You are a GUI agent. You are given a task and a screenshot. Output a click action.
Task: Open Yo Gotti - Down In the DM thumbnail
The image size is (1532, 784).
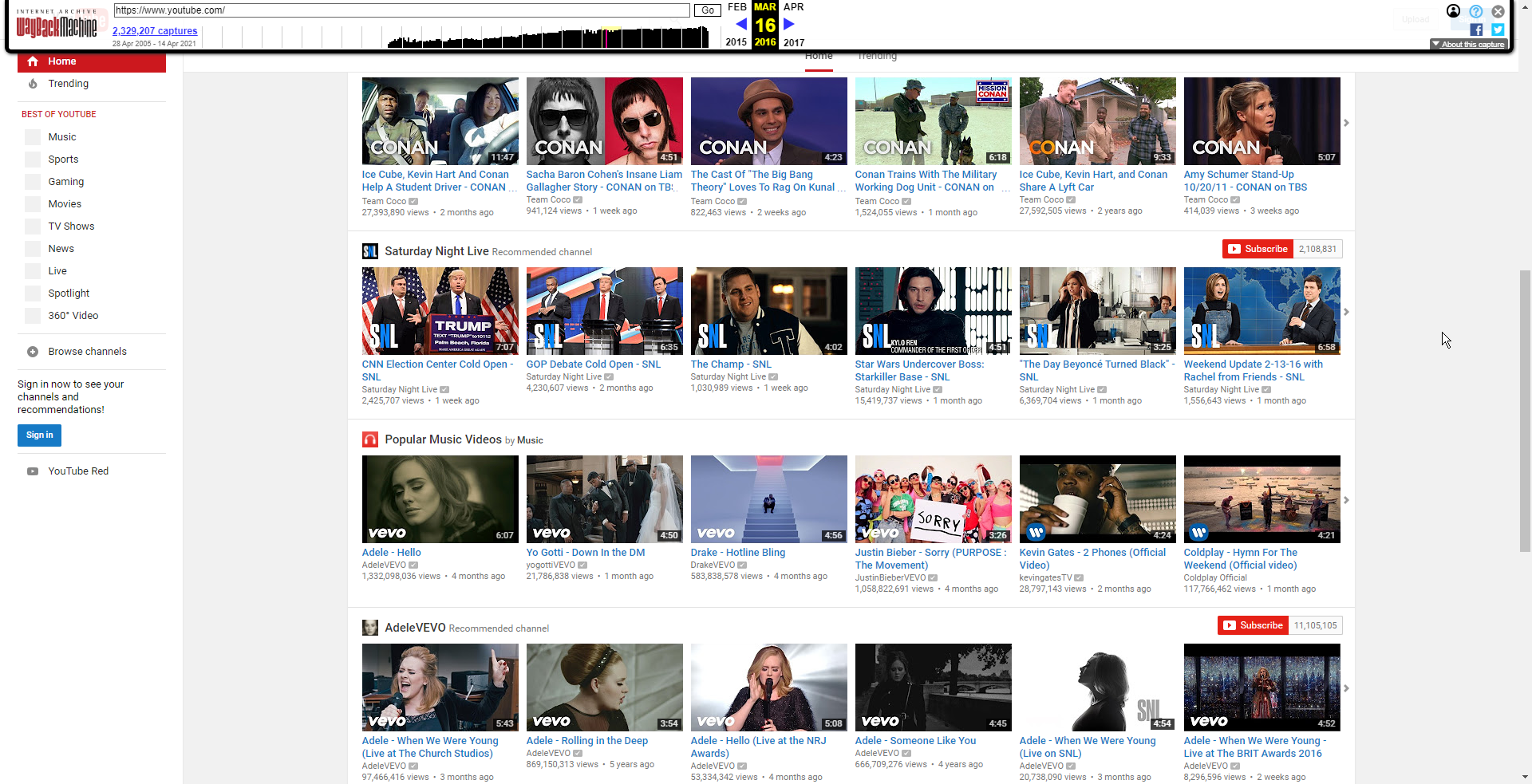(605, 499)
